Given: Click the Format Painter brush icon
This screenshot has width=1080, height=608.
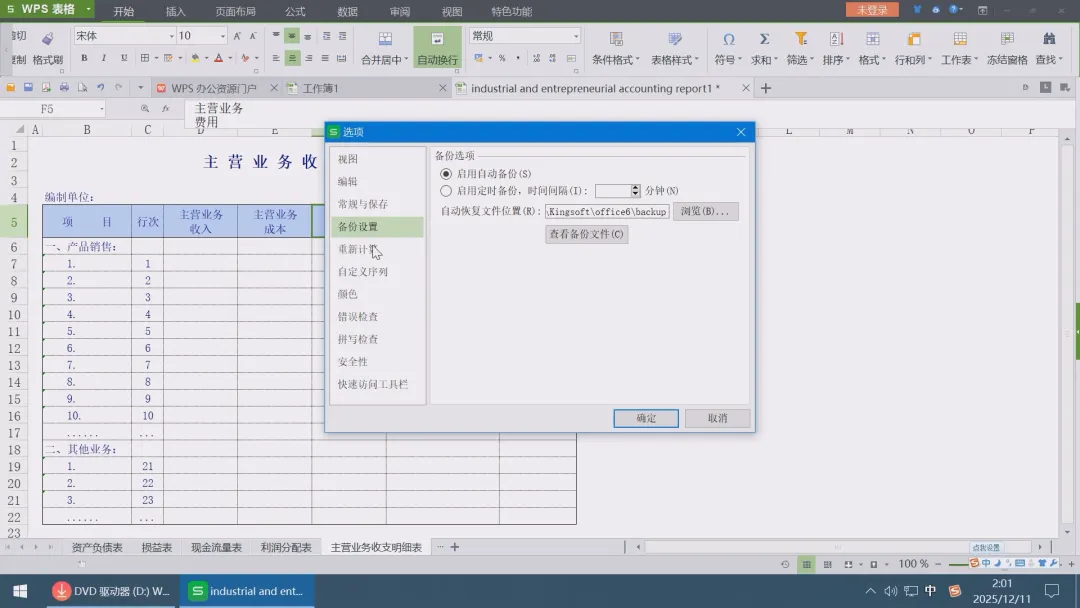Looking at the screenshot, I should tap(48, 39).
